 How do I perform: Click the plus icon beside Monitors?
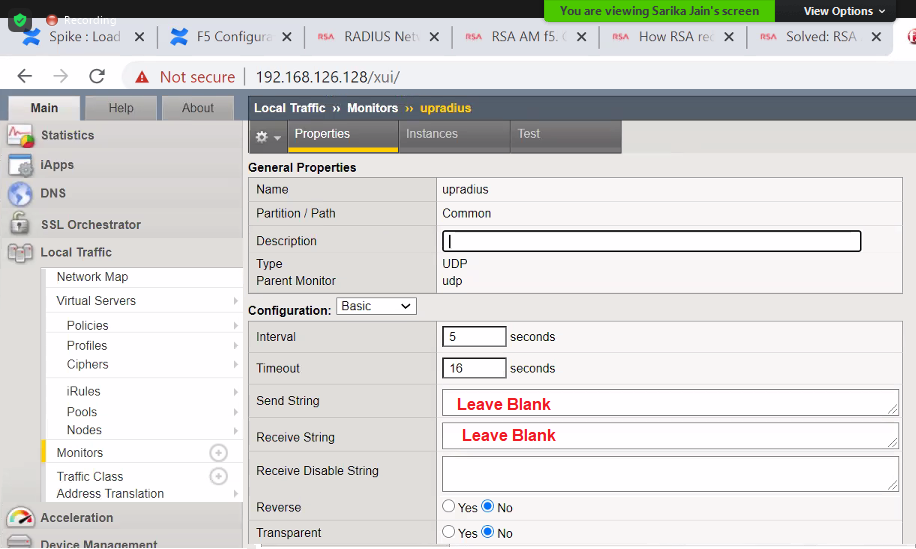(x=218, y=453)
